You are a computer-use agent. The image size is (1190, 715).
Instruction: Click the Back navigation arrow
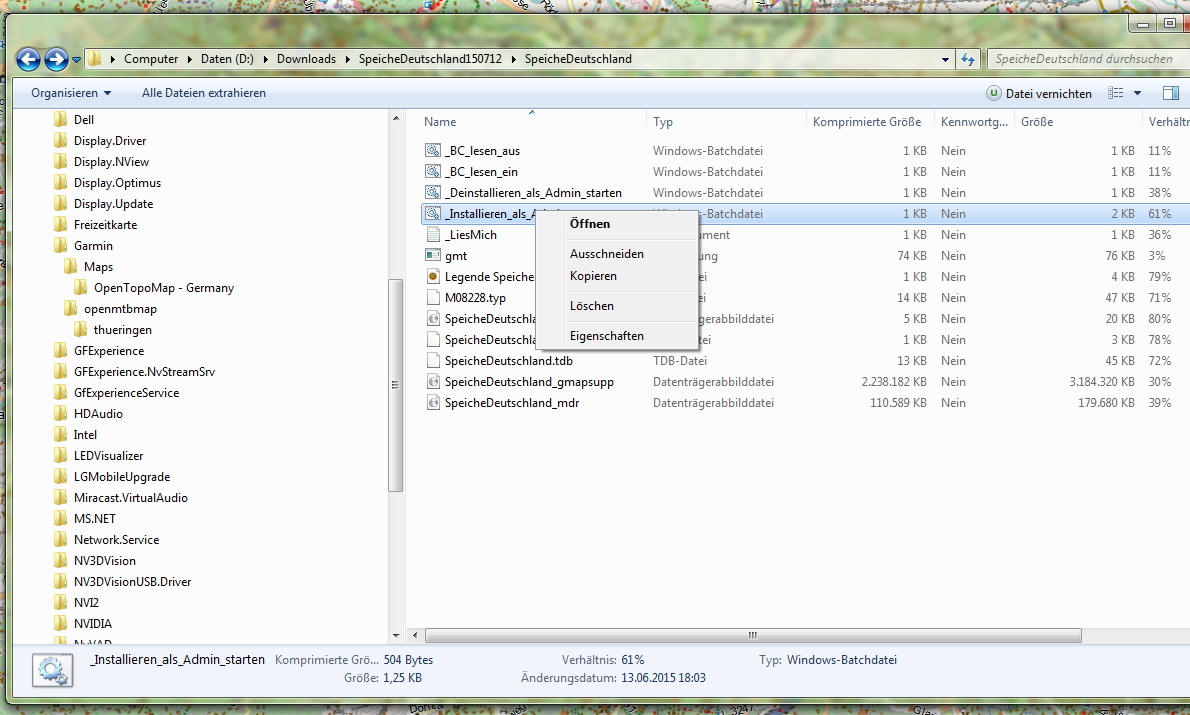pyautogui.click(x=29, y=59)
